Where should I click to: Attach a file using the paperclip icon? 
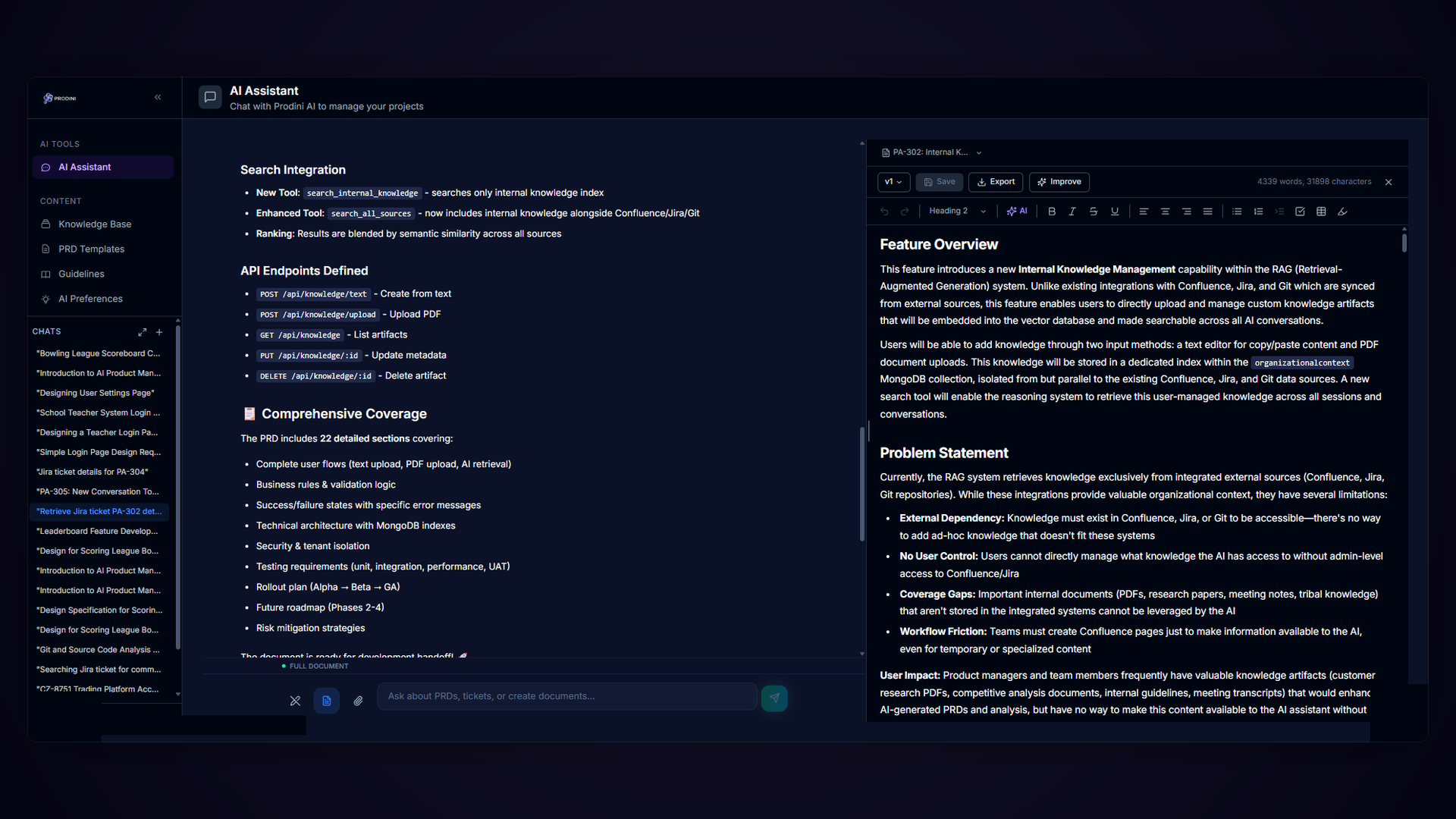pos(358,701)
